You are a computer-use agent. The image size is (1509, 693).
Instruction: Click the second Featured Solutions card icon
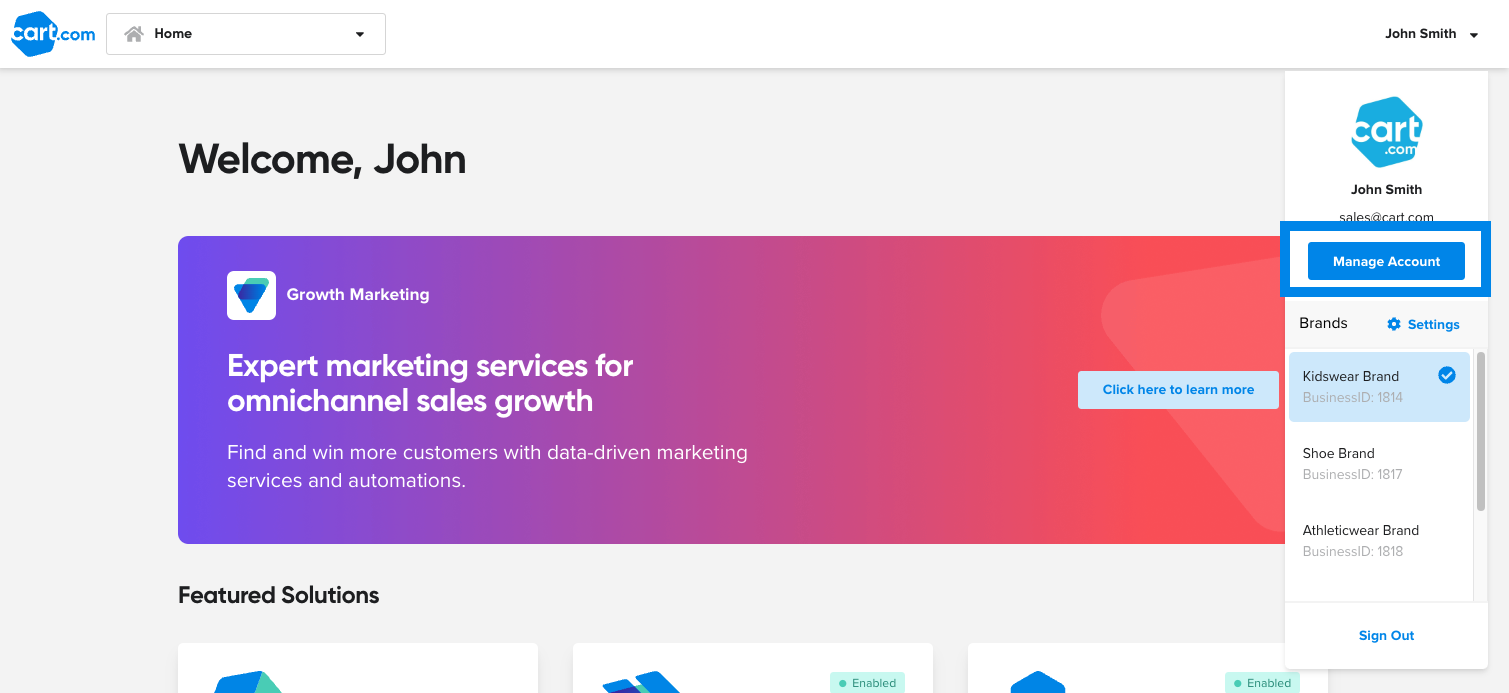tap(642, 682)
